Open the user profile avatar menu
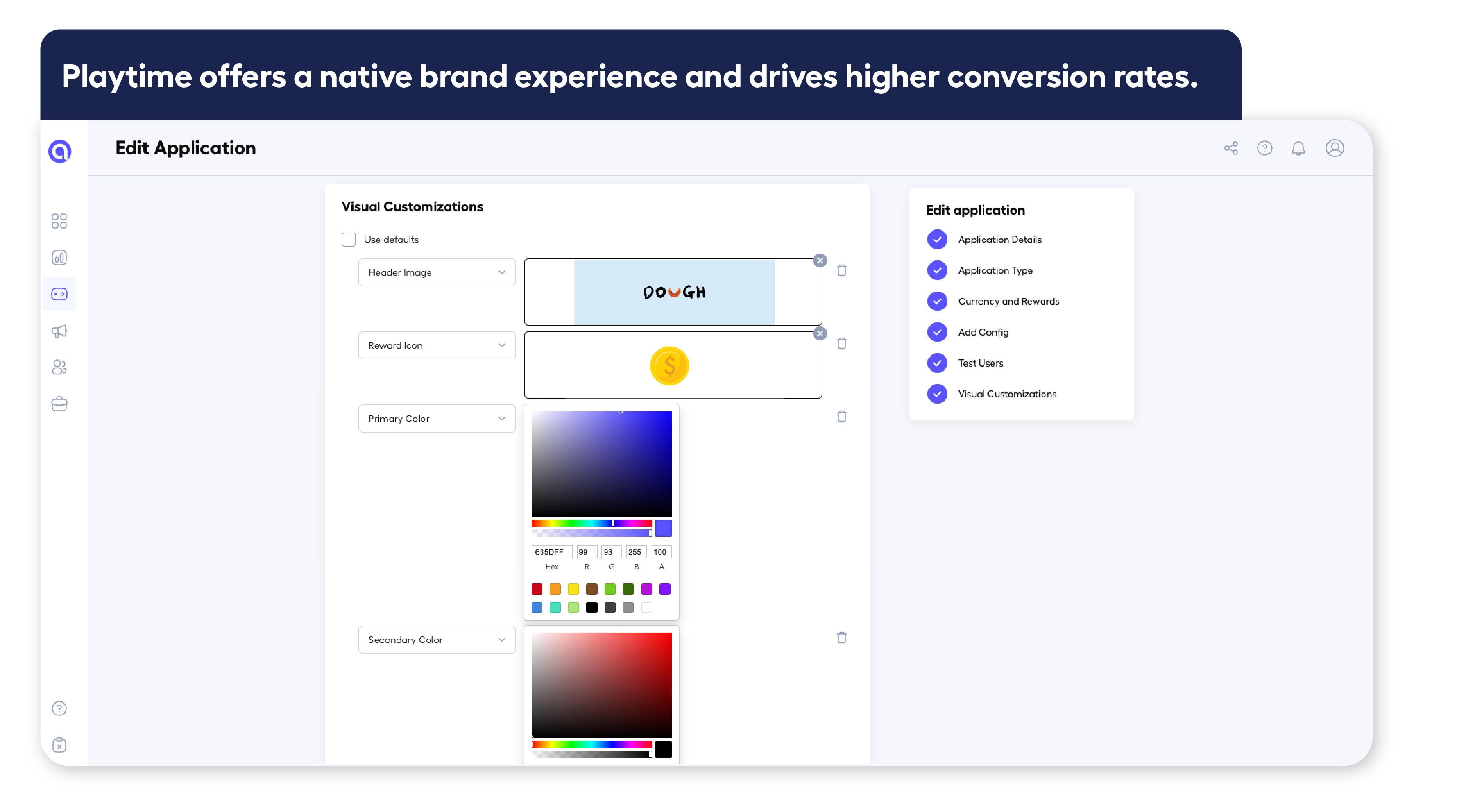The width and height of the screenshot is (1466, 812). (1335, 148)
